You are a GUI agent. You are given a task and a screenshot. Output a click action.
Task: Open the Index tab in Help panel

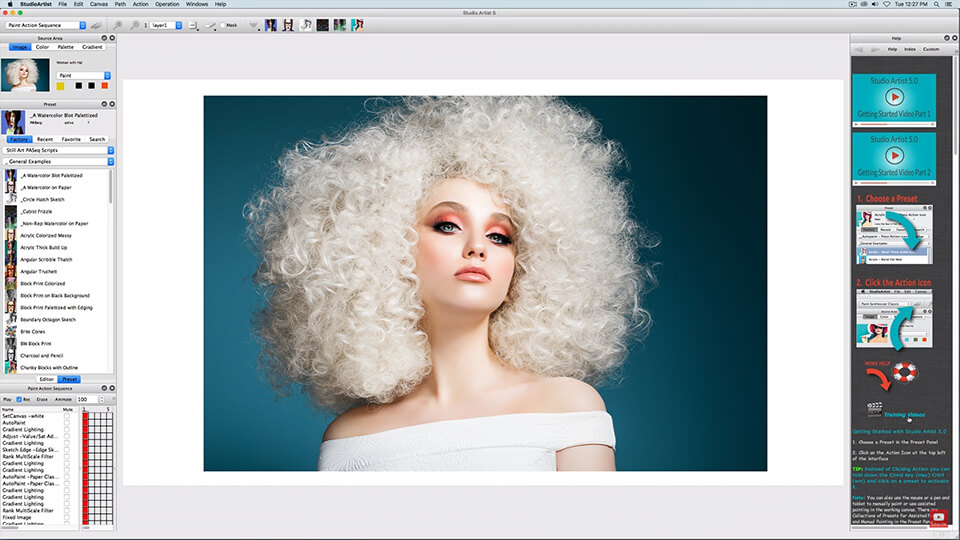(910, 49)
